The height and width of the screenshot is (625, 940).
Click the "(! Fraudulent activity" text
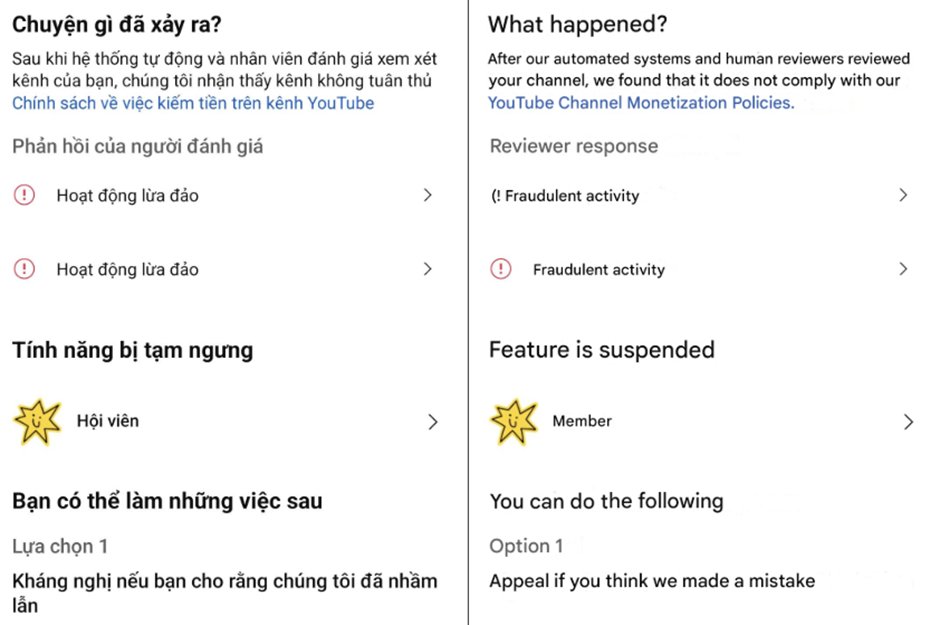tap(565, 196)
